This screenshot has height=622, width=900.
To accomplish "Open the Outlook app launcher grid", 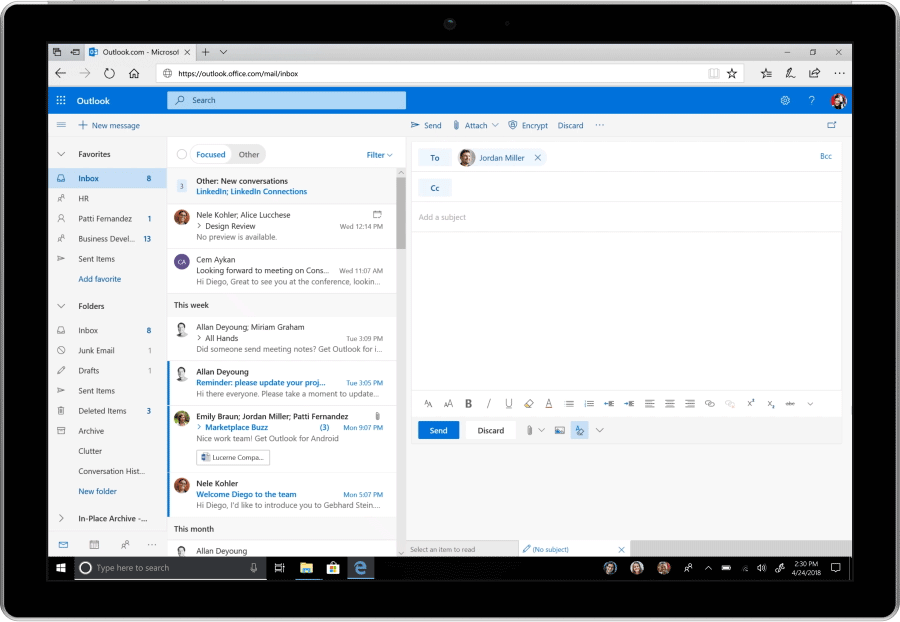I will pyautogui.click(x=61, y=100).
